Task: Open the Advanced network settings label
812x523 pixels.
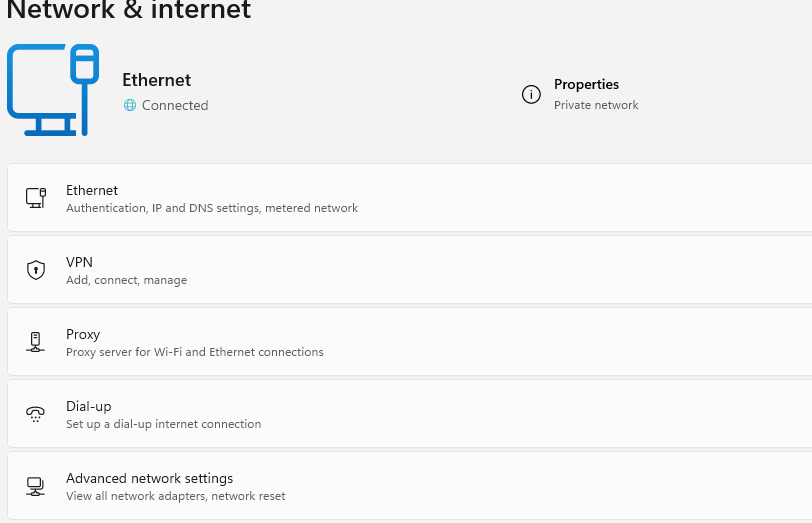Action: [149, 478]
